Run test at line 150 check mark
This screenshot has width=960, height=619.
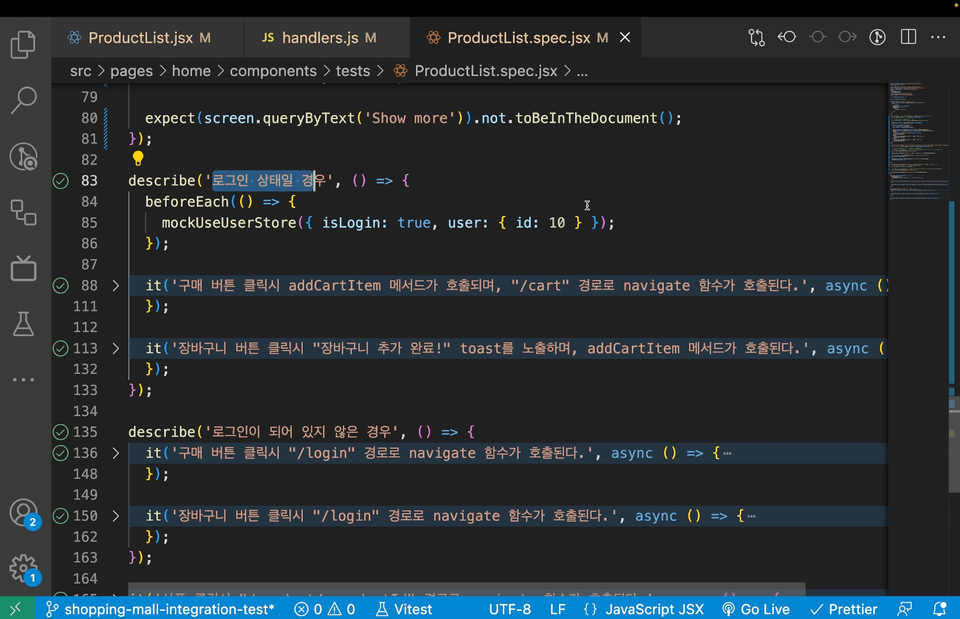tap(60, 516)
